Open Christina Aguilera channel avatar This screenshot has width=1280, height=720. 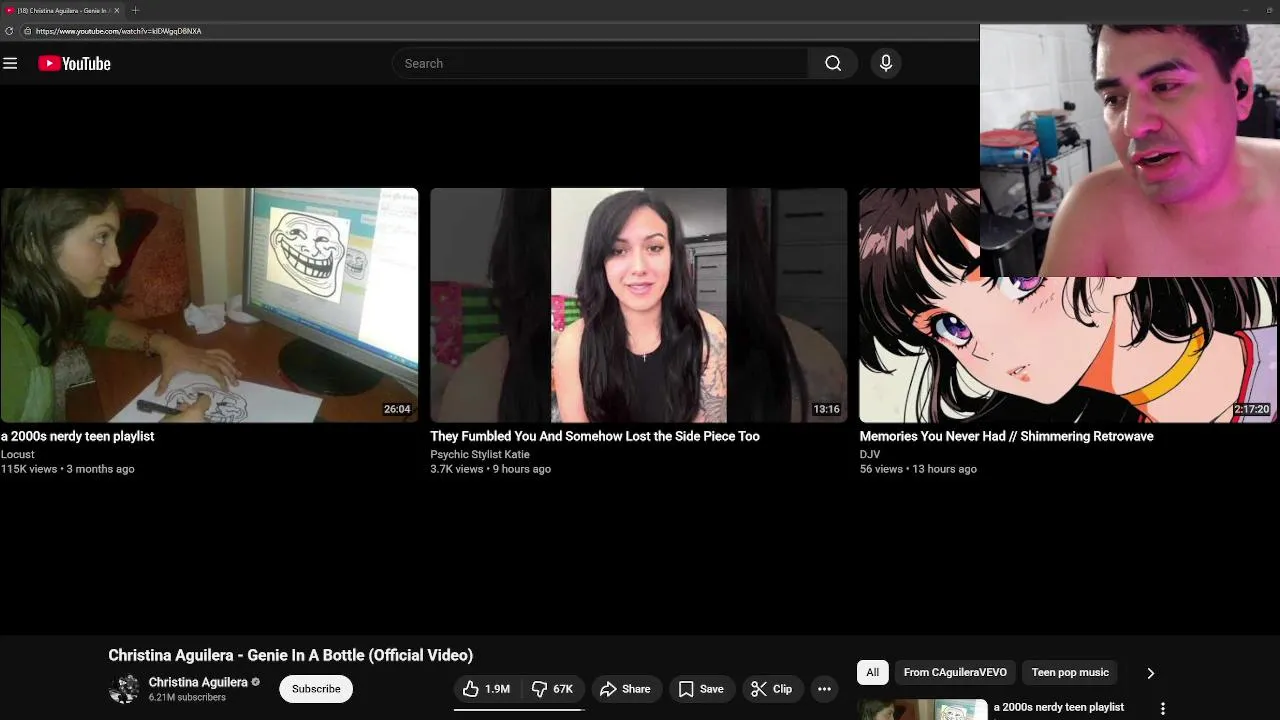coord(124,689)
